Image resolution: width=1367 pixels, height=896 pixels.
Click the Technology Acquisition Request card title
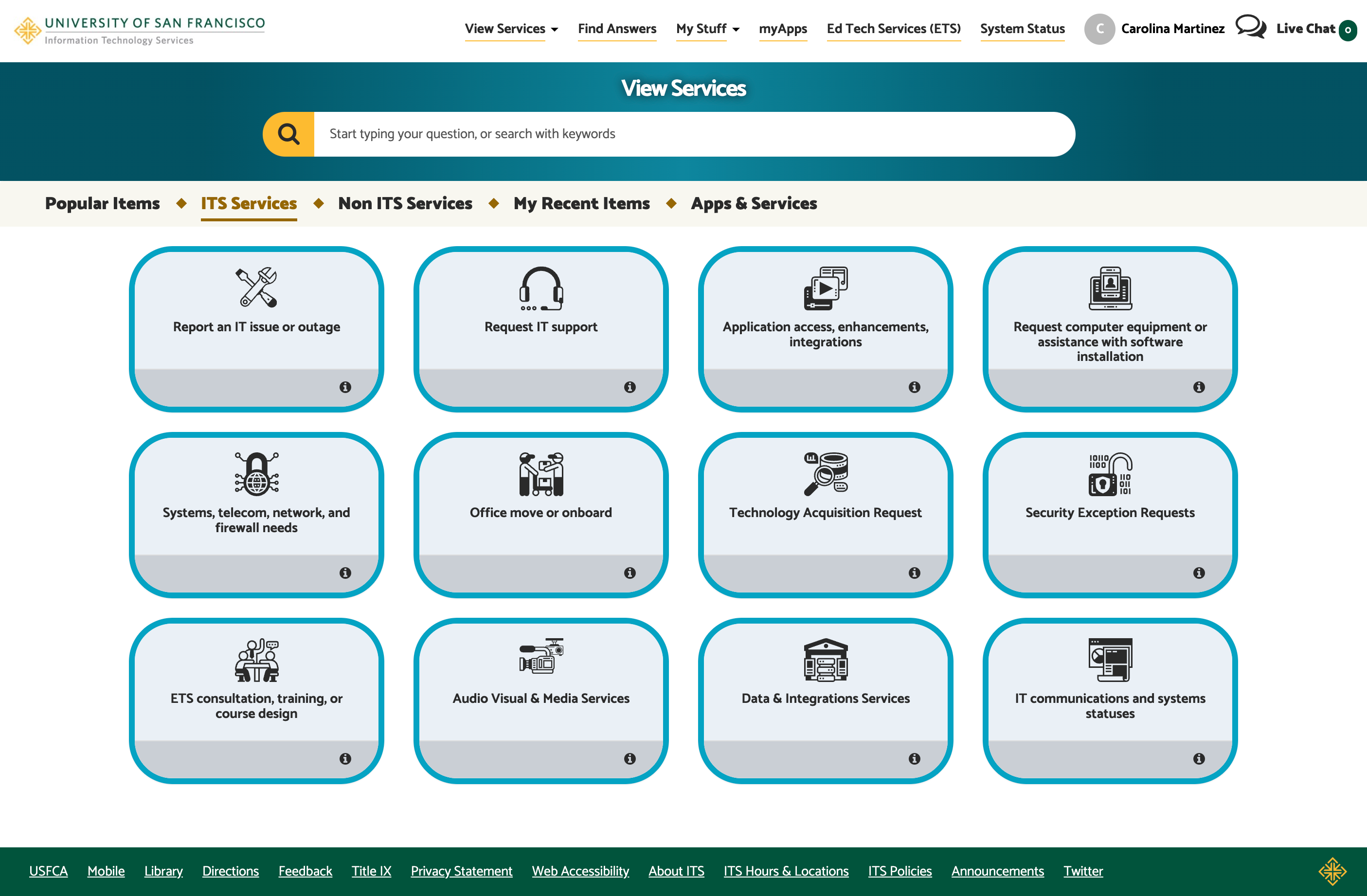[x=826, y=512]
